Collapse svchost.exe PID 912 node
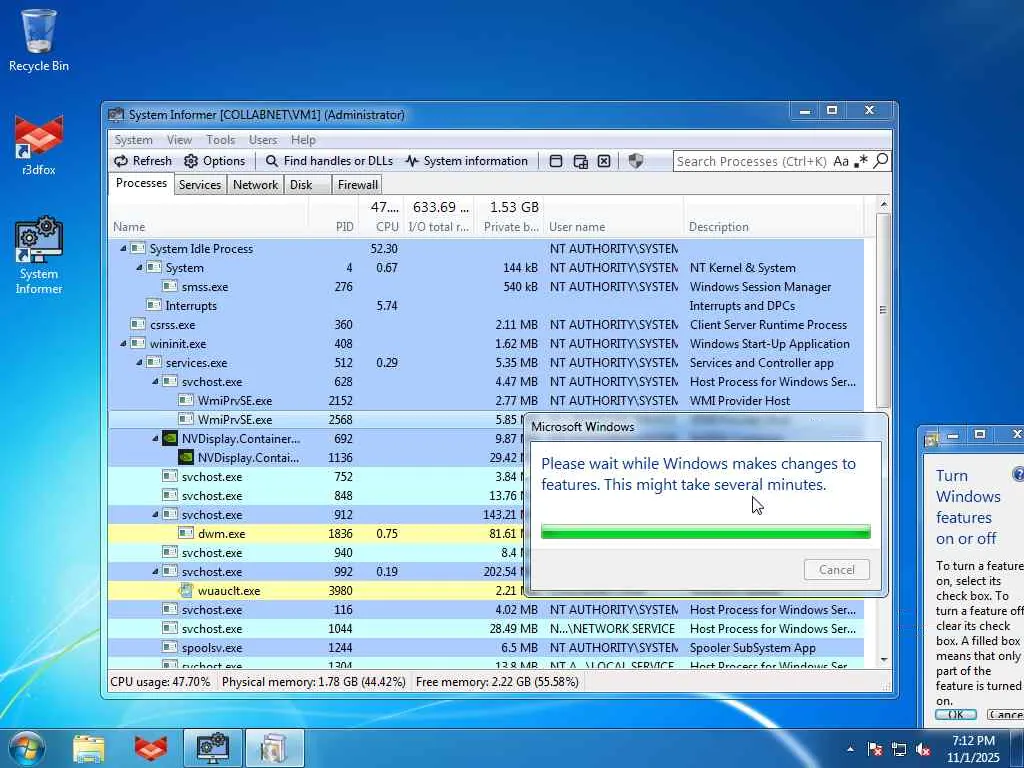Screen dimensions: 1024x768 155,515
